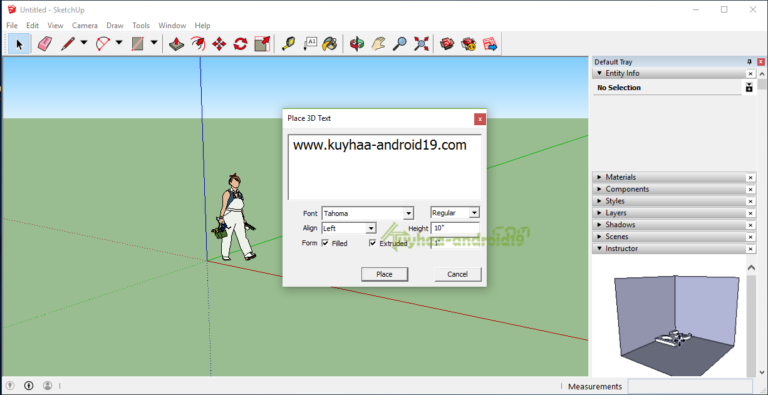Click the credits info status bar icon
The width and height of the screenshot is (768, 395).
28,386
